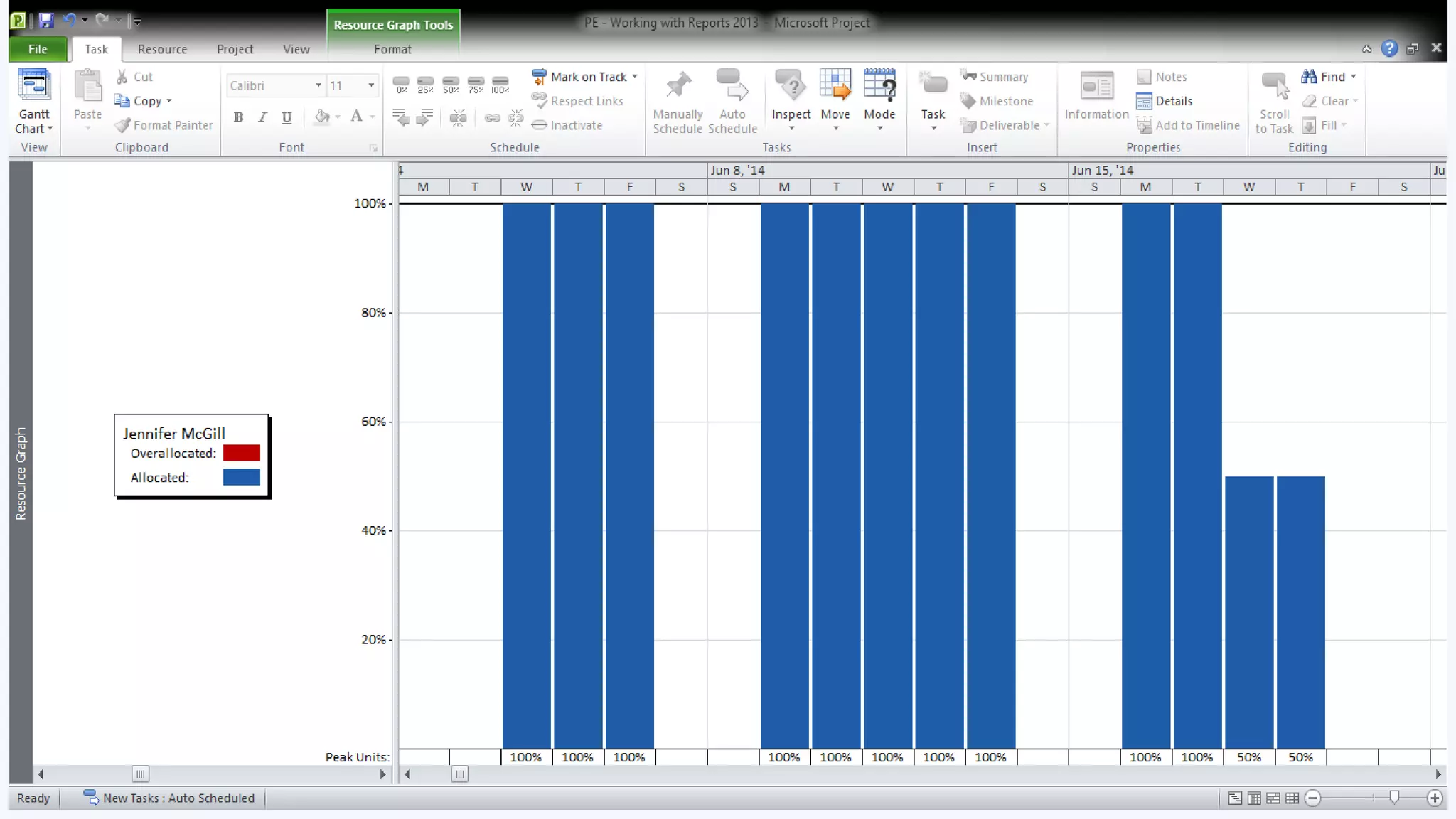Click the Details icon in Properties
Screen dimensions: 1456x819
tap(1144, 102)
